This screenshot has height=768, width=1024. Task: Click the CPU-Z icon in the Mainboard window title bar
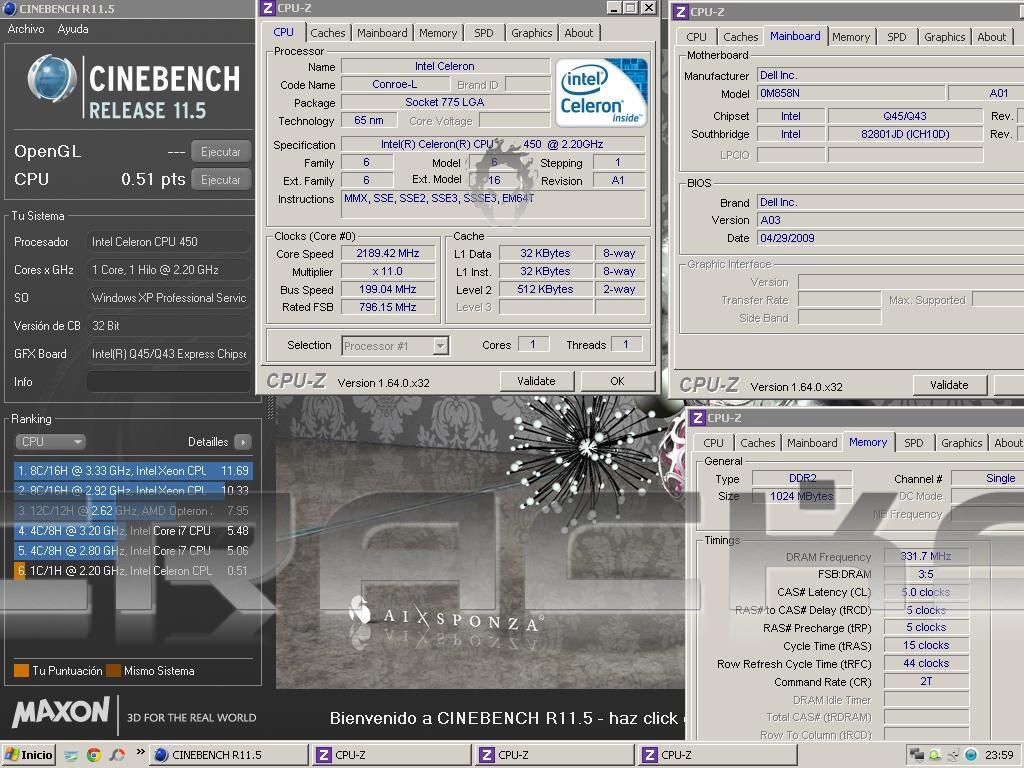681,12
